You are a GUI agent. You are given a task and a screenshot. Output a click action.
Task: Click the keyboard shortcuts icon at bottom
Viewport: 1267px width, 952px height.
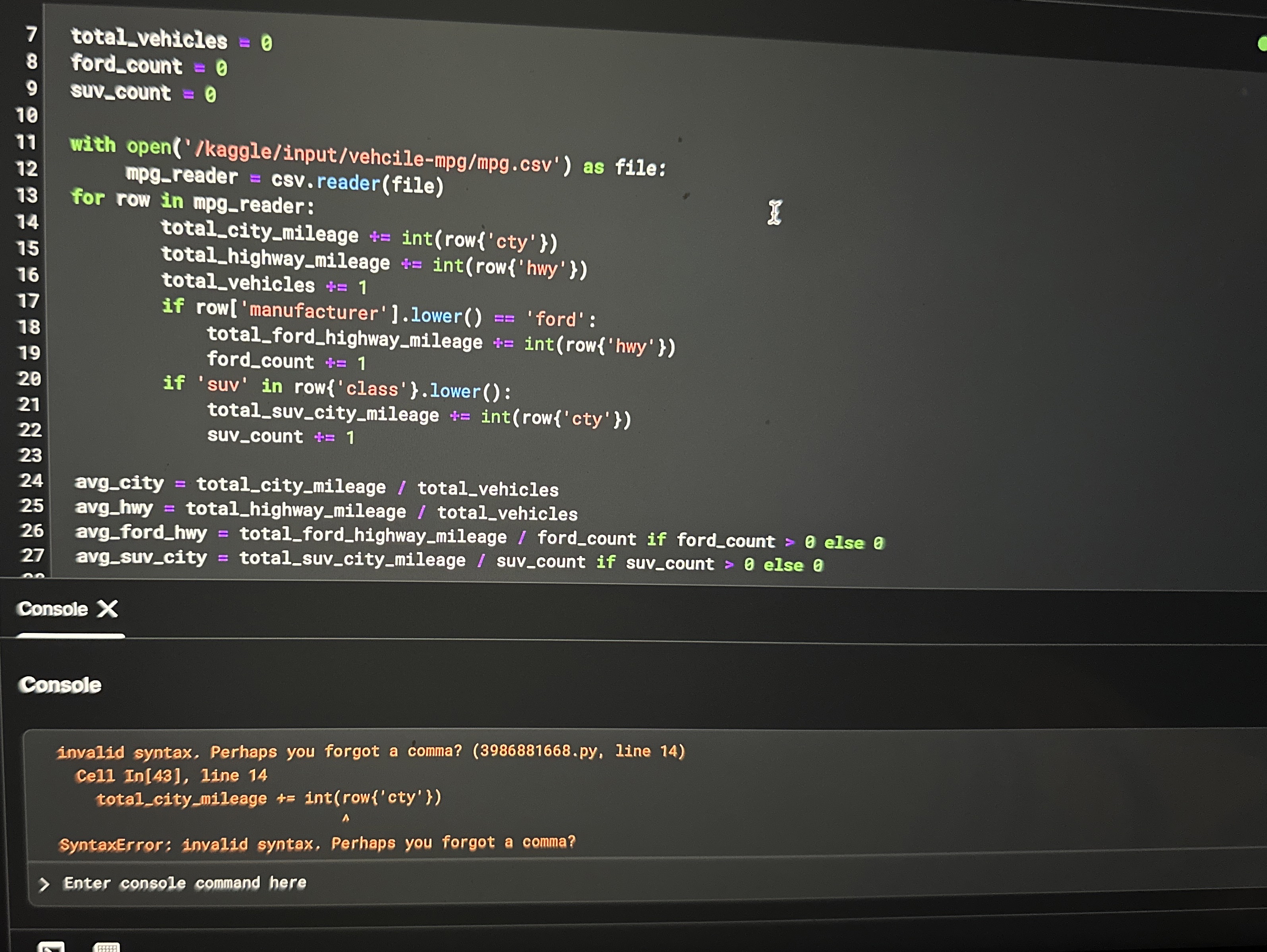point(106,946)
